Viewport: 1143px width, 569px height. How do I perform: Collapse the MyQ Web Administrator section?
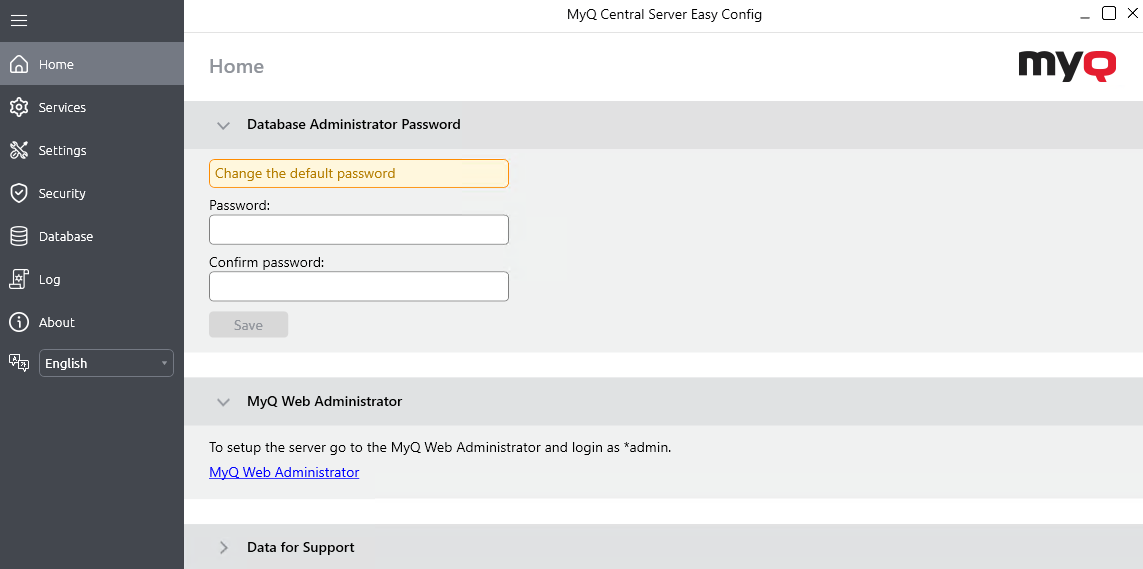(x=224, y=401)
